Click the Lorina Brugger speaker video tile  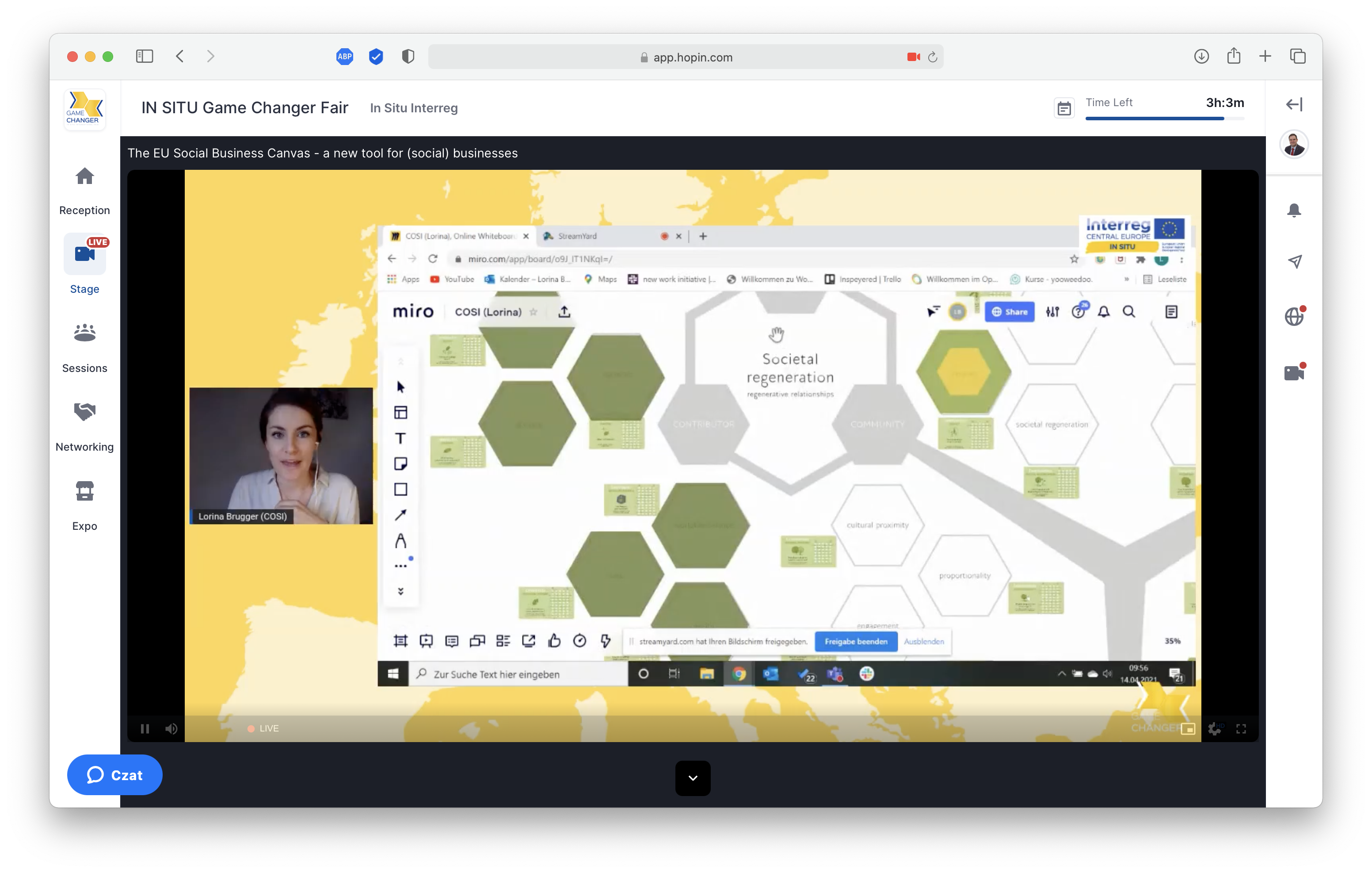click(x=281, y=456)
